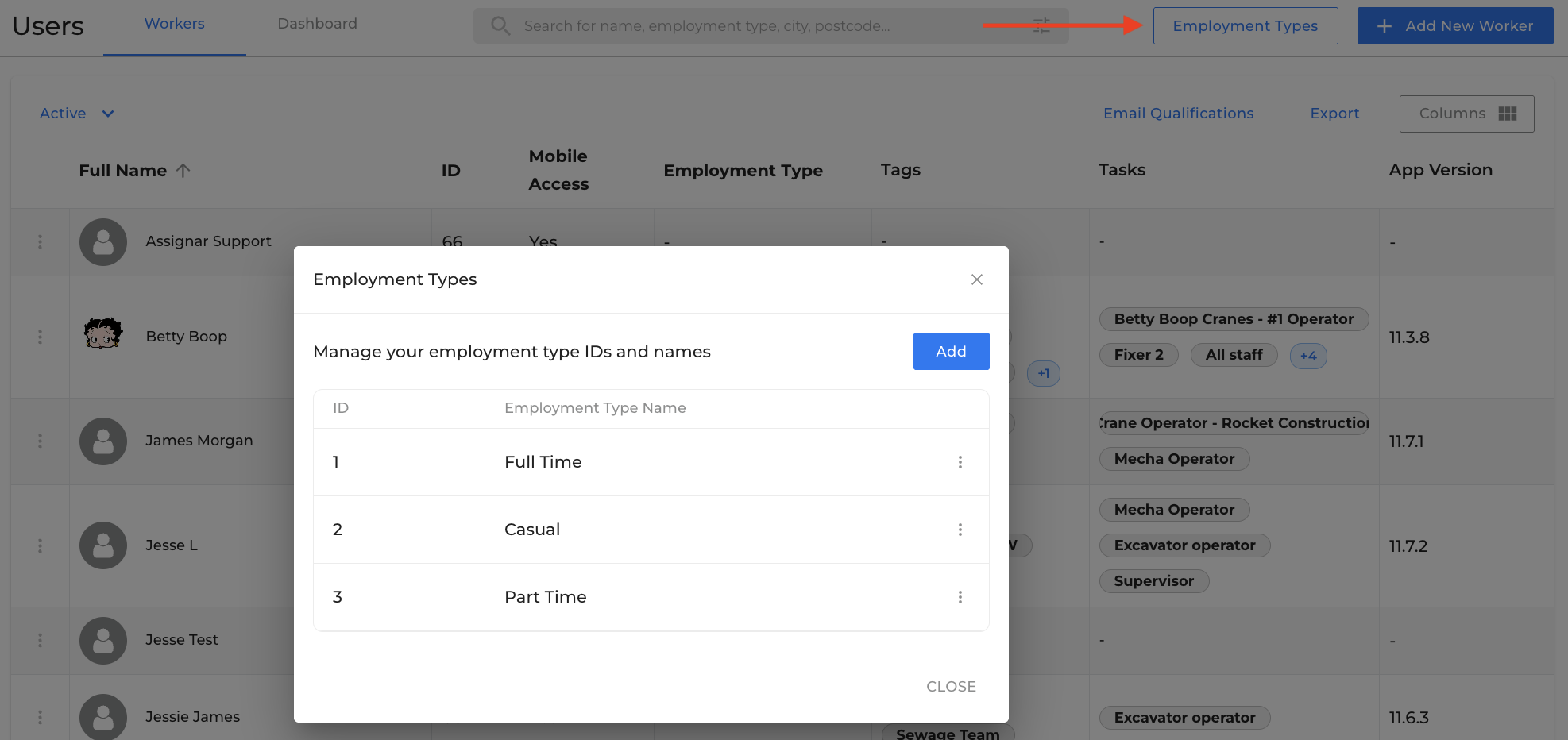1568x740 pixels.
Task: Click the Supervisor task chip
Action: coord(1153,581)
